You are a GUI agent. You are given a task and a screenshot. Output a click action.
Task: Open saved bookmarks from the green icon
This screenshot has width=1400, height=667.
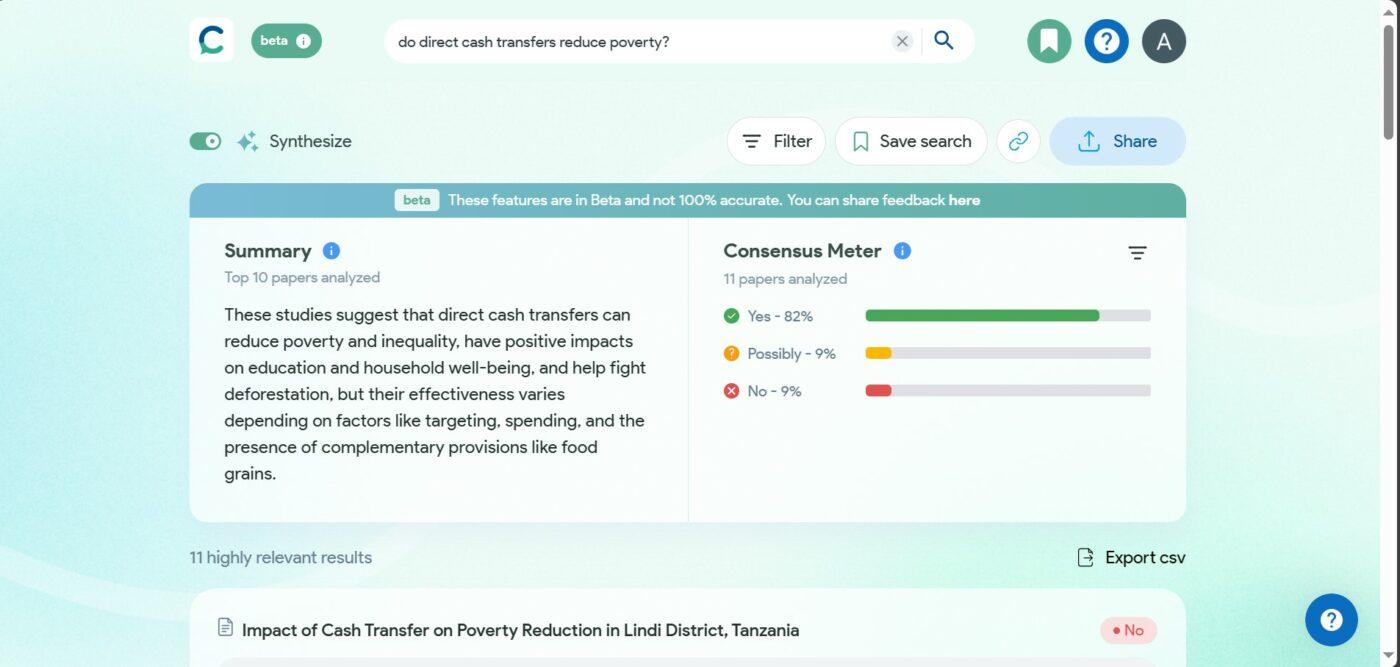pos(1049,41)
